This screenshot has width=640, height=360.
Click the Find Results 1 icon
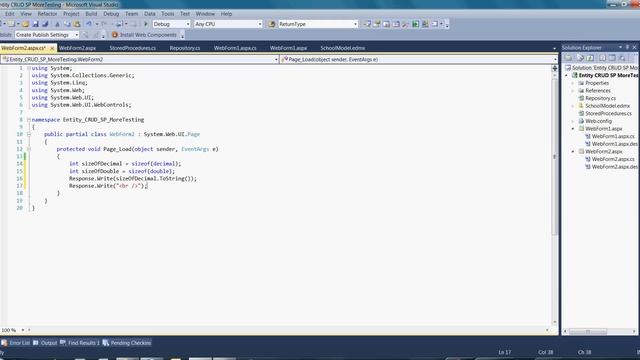click(x=63, y=343)
